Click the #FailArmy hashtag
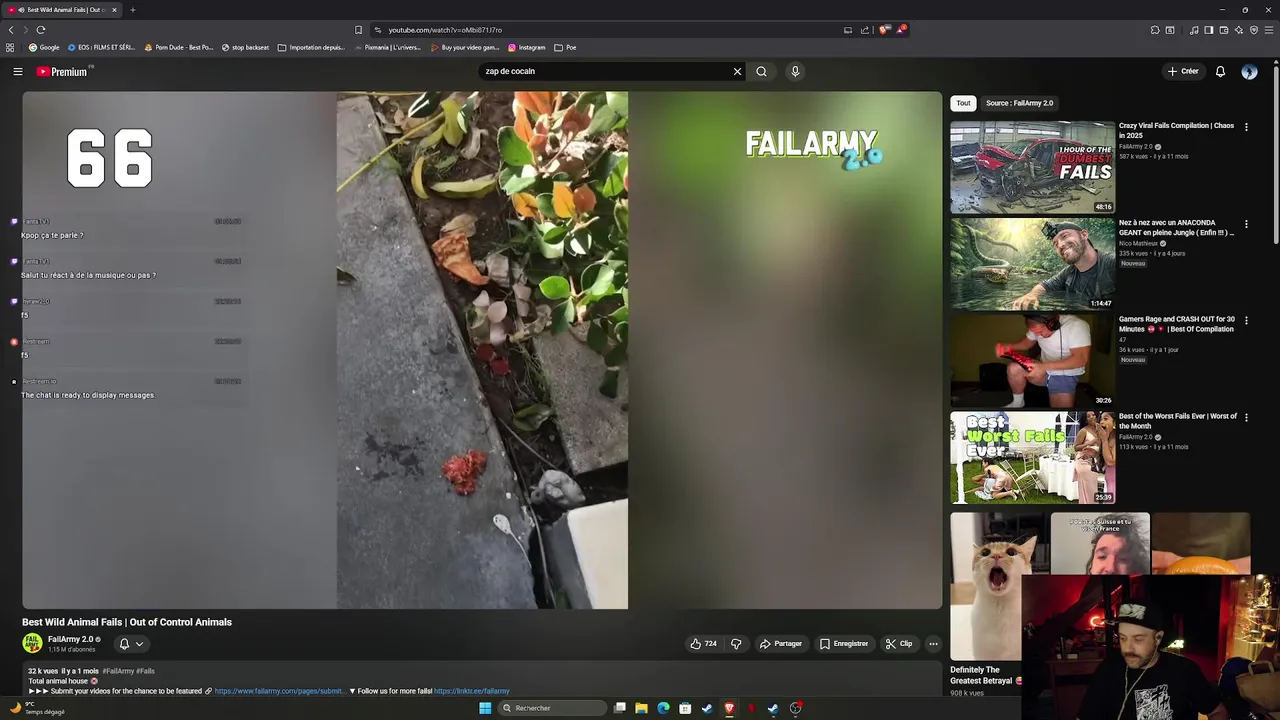The width and height of the screenshot is (1280, 720). pos(117,671)
